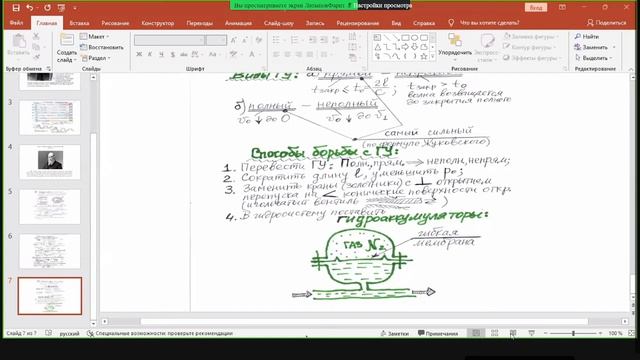Image resolution: width=640 pixels, height=360 pixels.
Task: Select the Right Arrow shape in gallery
Action: 405,47
